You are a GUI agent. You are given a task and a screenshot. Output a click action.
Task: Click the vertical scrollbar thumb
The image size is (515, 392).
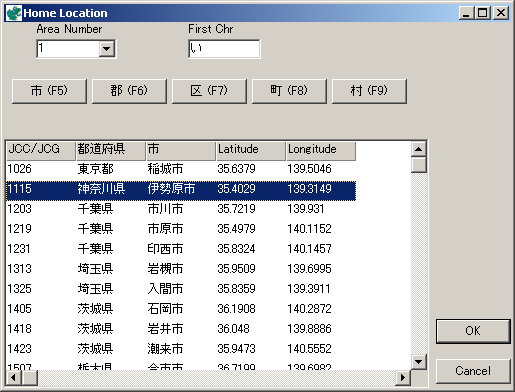[419, 165]
